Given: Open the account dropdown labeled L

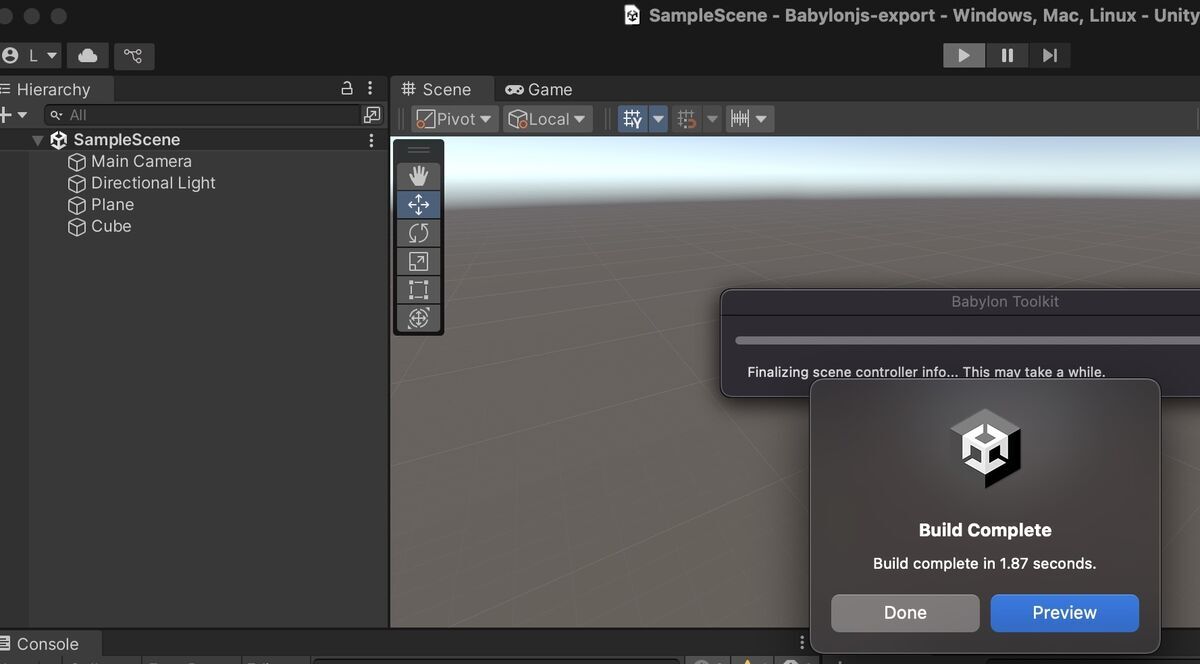Looking at the screenshot, I should point(31,55).
